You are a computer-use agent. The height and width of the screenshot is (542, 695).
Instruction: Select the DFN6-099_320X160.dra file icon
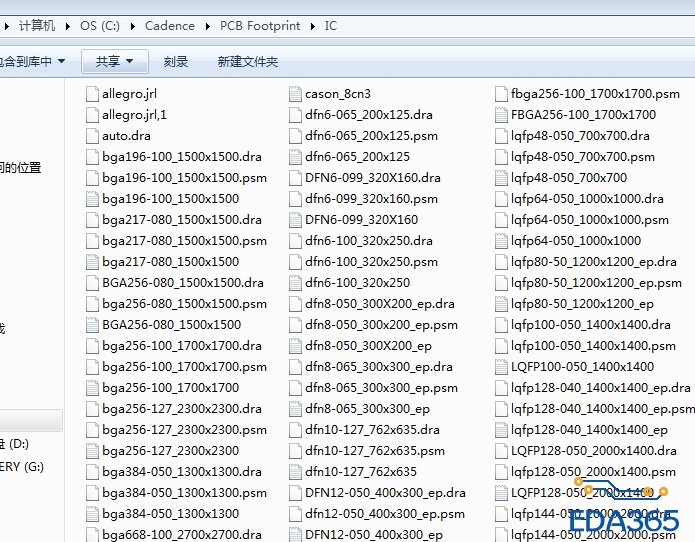(295, 178)
